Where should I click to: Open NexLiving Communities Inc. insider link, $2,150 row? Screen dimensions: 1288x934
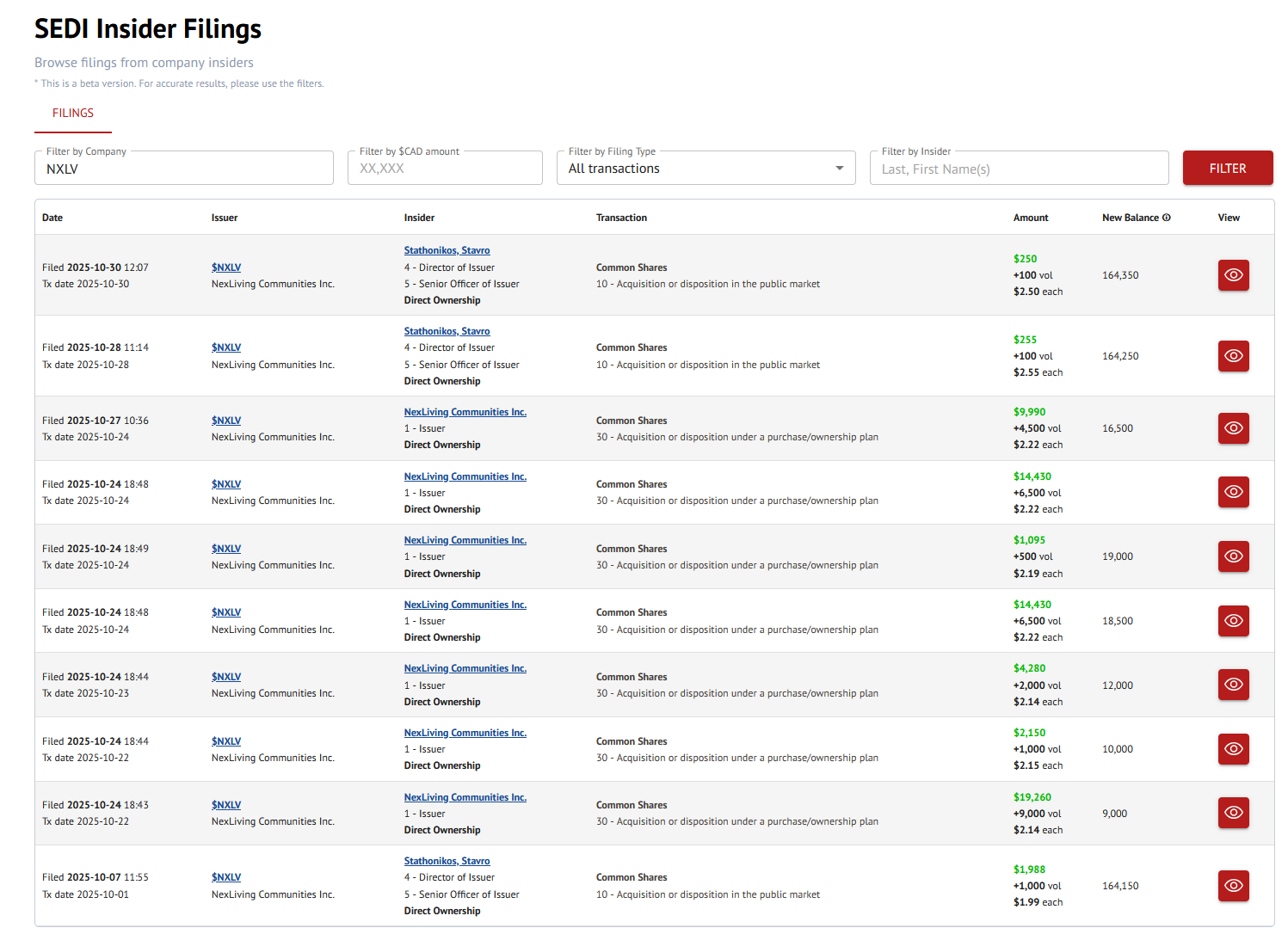[465, 733]
